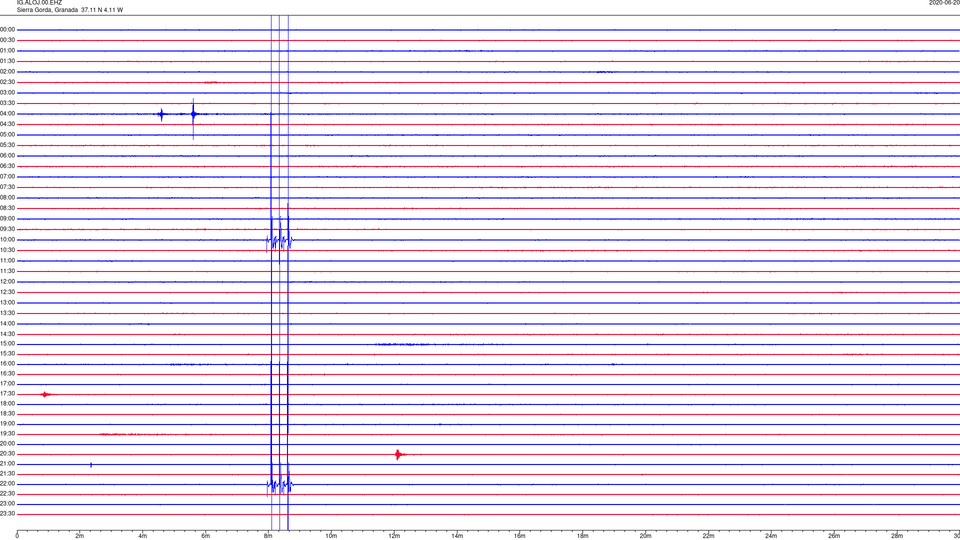Screen dimensions: 960x540
Task: Click the 16:00 time label
Action: (8, 364)
